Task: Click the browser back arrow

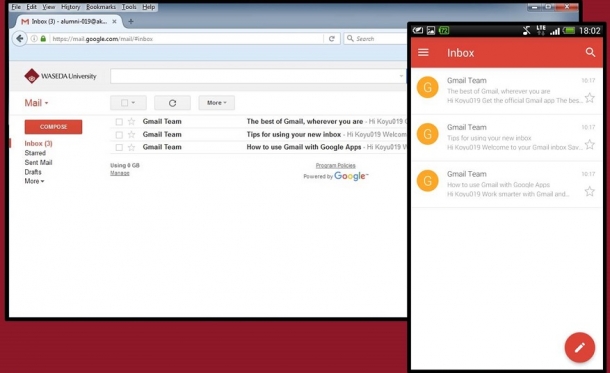Action: click(20, 39)
